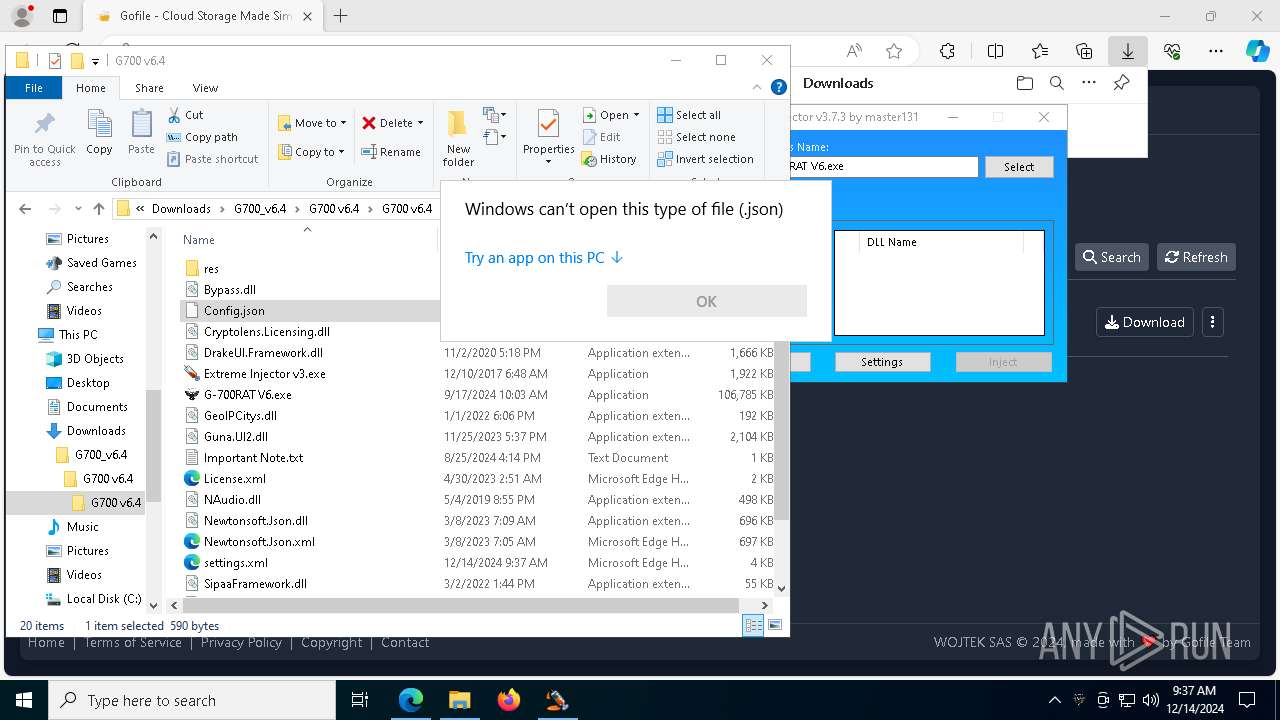Screen dimensions: 1280x720
Task: Switch to the Home ribbon tab
Action: pyautogui.click(x=90, y=88)
